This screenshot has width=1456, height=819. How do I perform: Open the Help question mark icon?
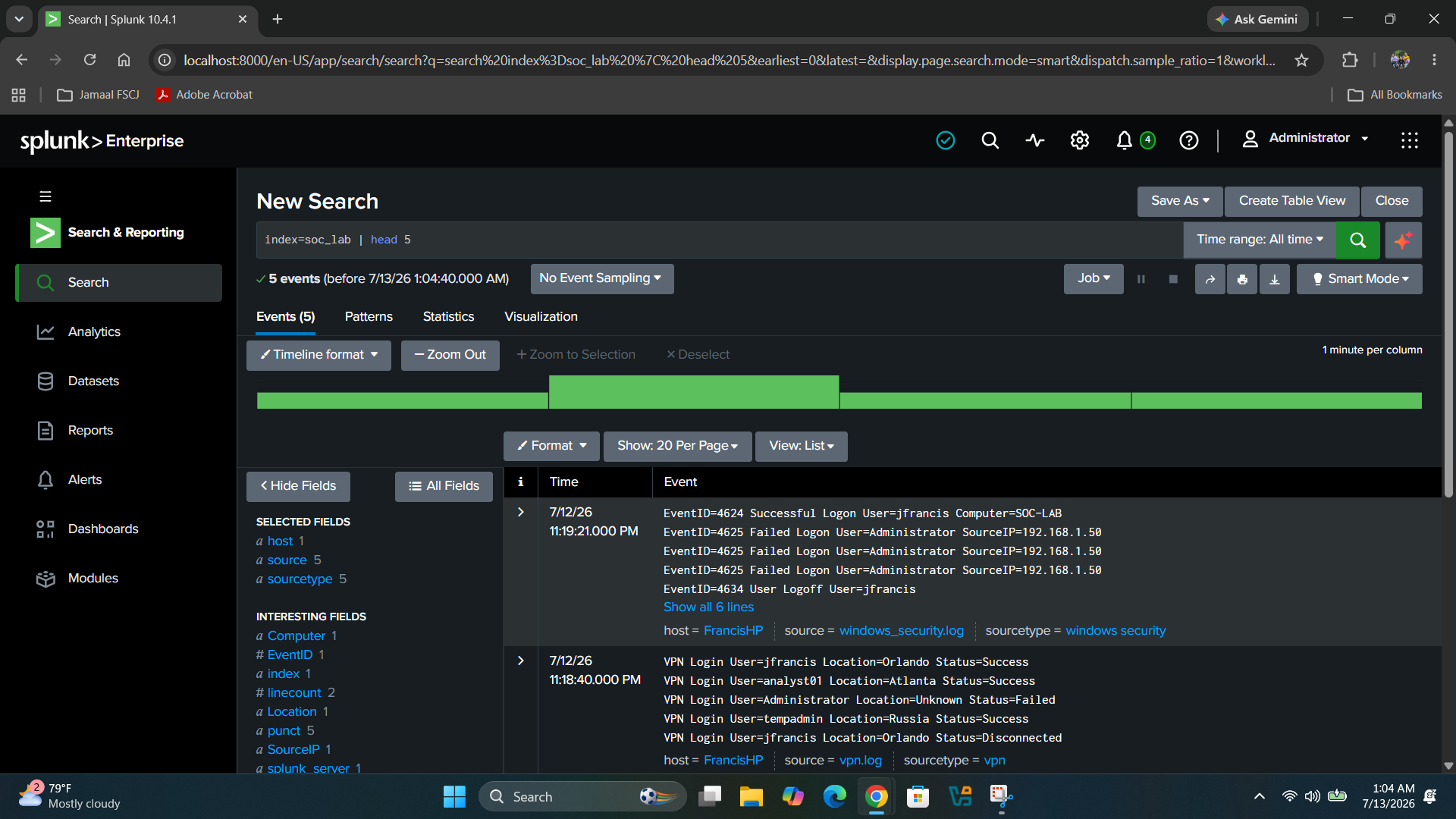coord(1188,140)
